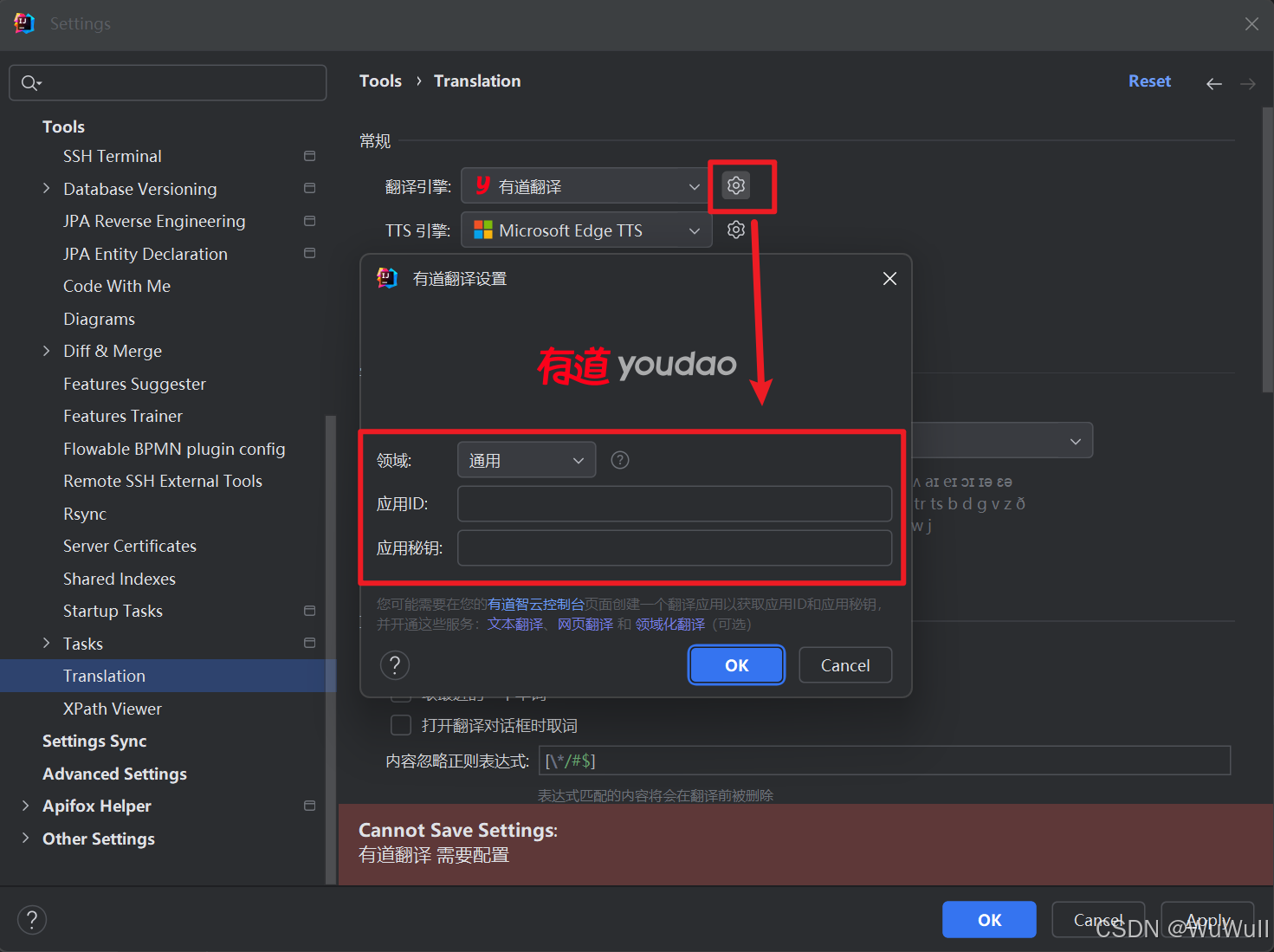Select Code With Me settings page

click(117, 286)
